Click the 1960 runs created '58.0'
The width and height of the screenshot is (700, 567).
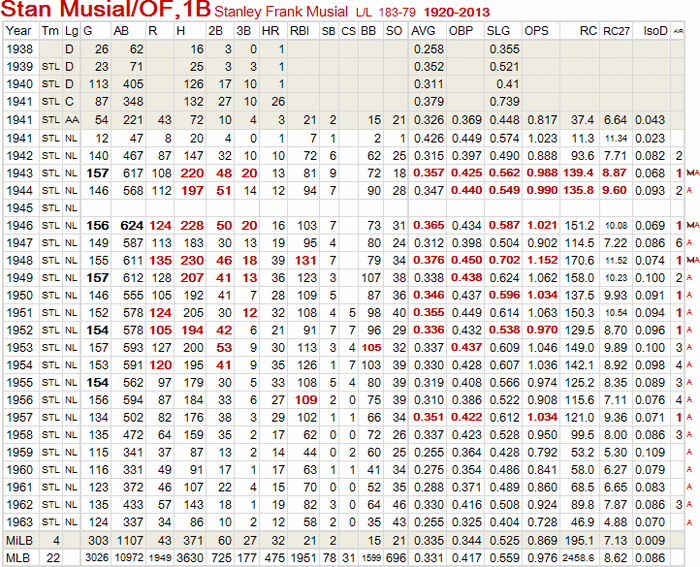click(583, 470)
